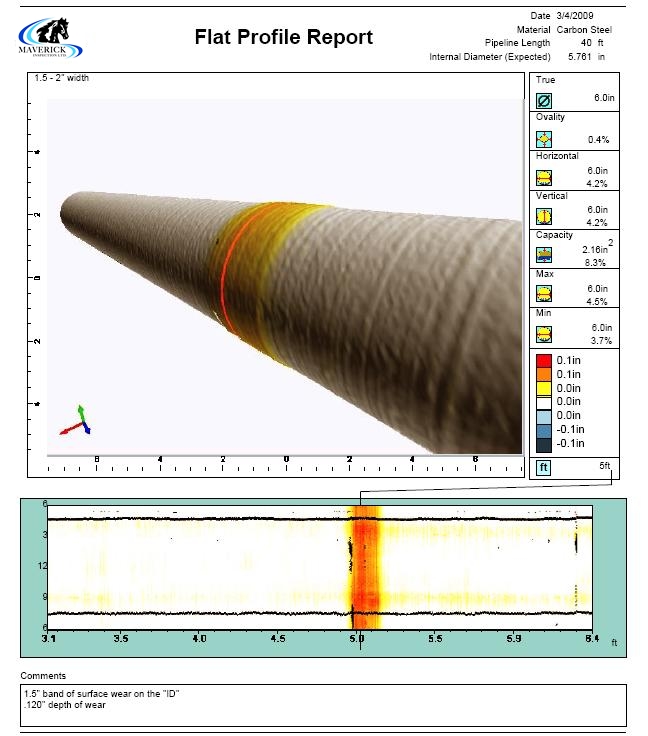Click the Capacity value 8.3%
This screenshot has width=648, height=736.
coord(595,262)
